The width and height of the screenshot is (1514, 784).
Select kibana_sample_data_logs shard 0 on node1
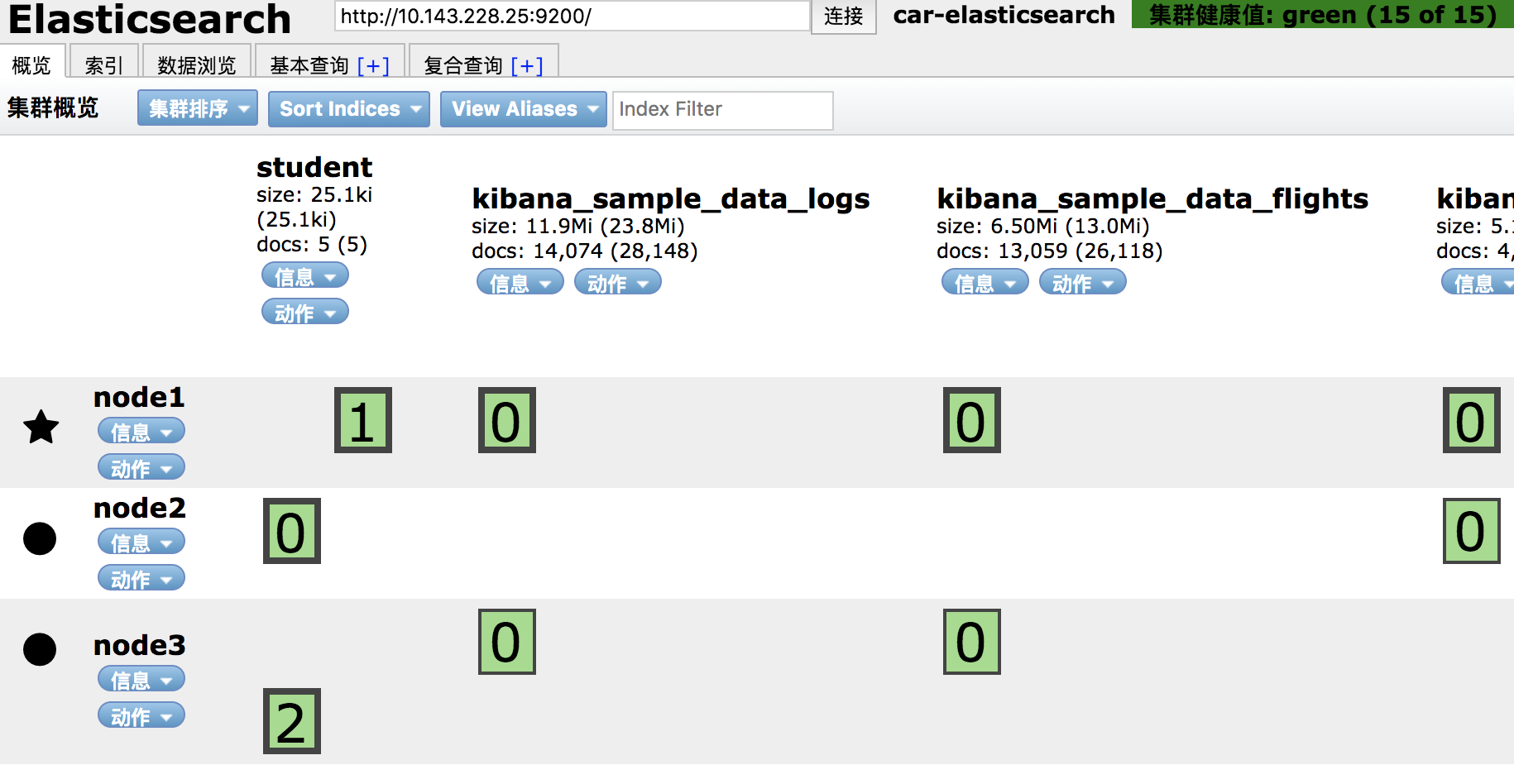coord(507,420)
